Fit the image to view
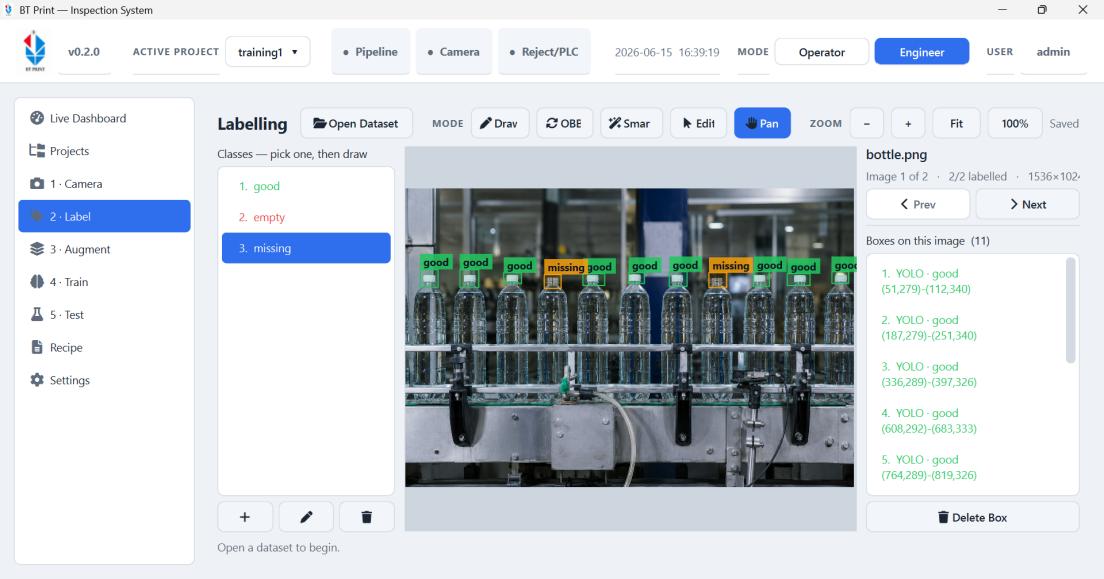Image resolution: width=1104 pixels, height=579 pixels. [x=956, y=123]
